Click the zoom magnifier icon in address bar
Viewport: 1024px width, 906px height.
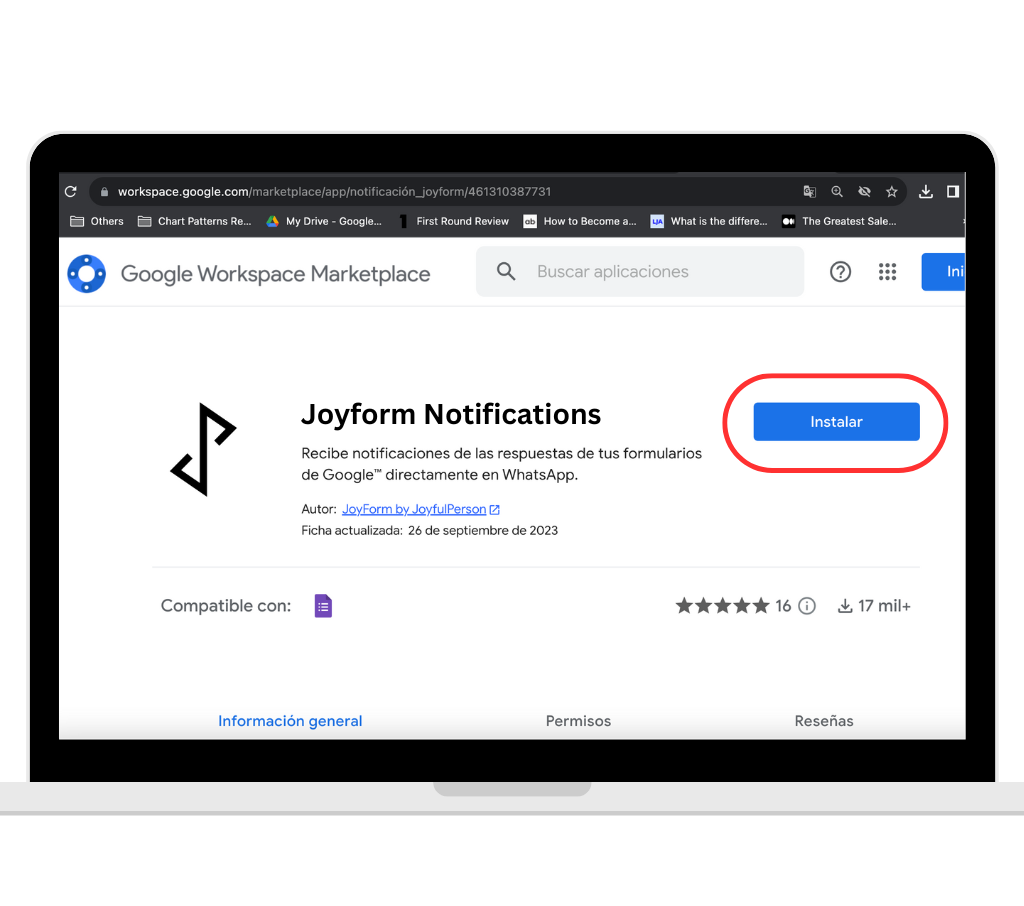[837, 191]
